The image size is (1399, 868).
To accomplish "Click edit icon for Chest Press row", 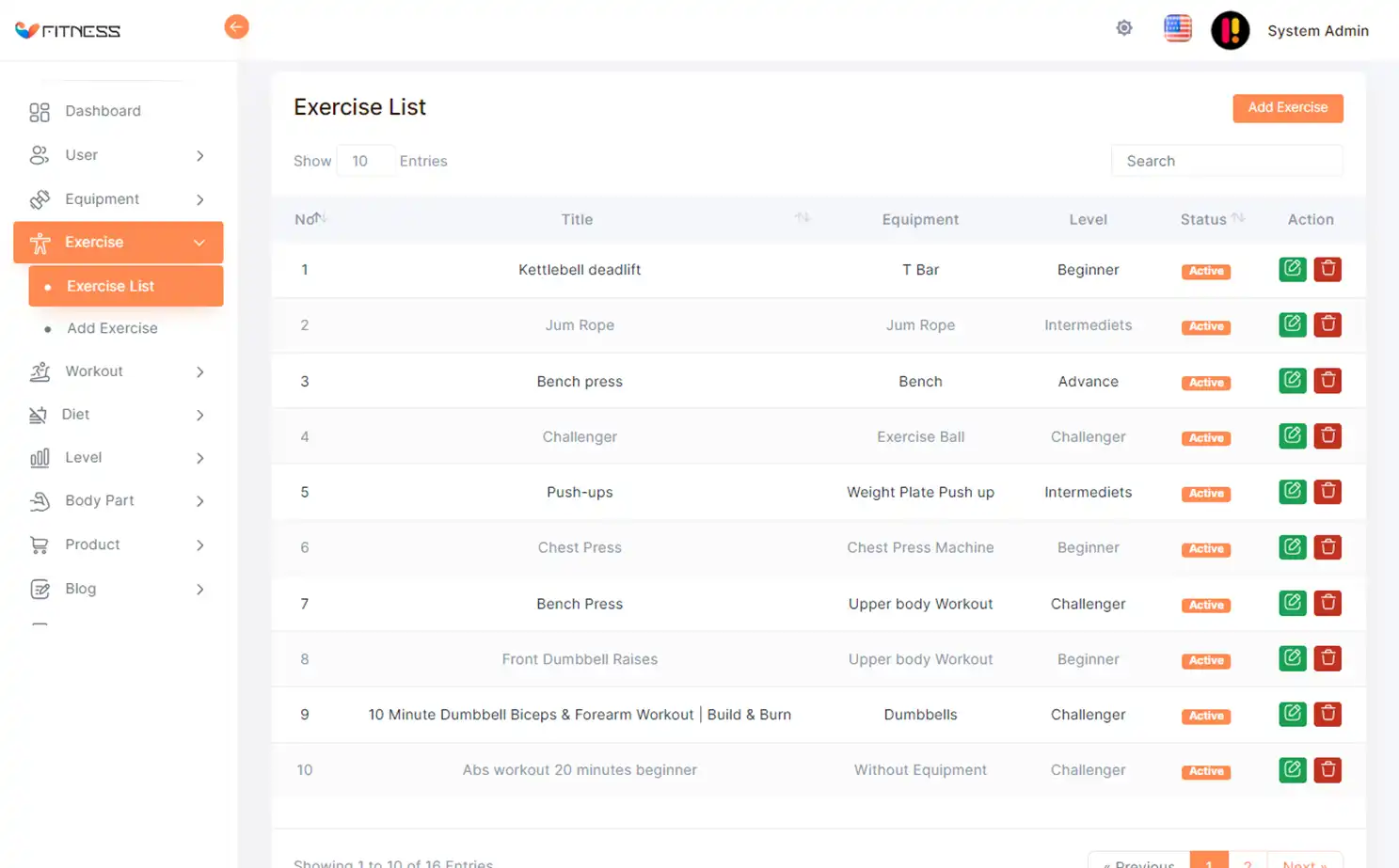I will coord(1292,547).
